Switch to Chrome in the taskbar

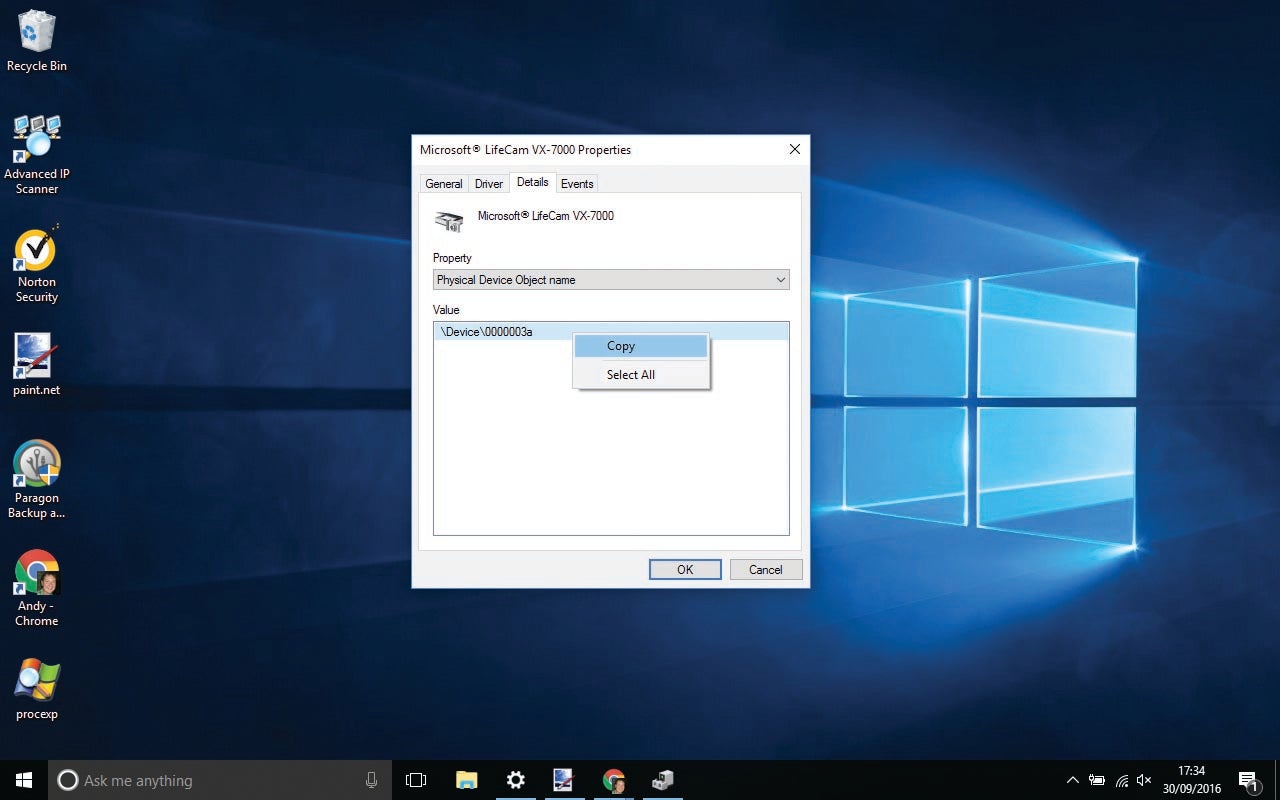[x=613, y=780]
